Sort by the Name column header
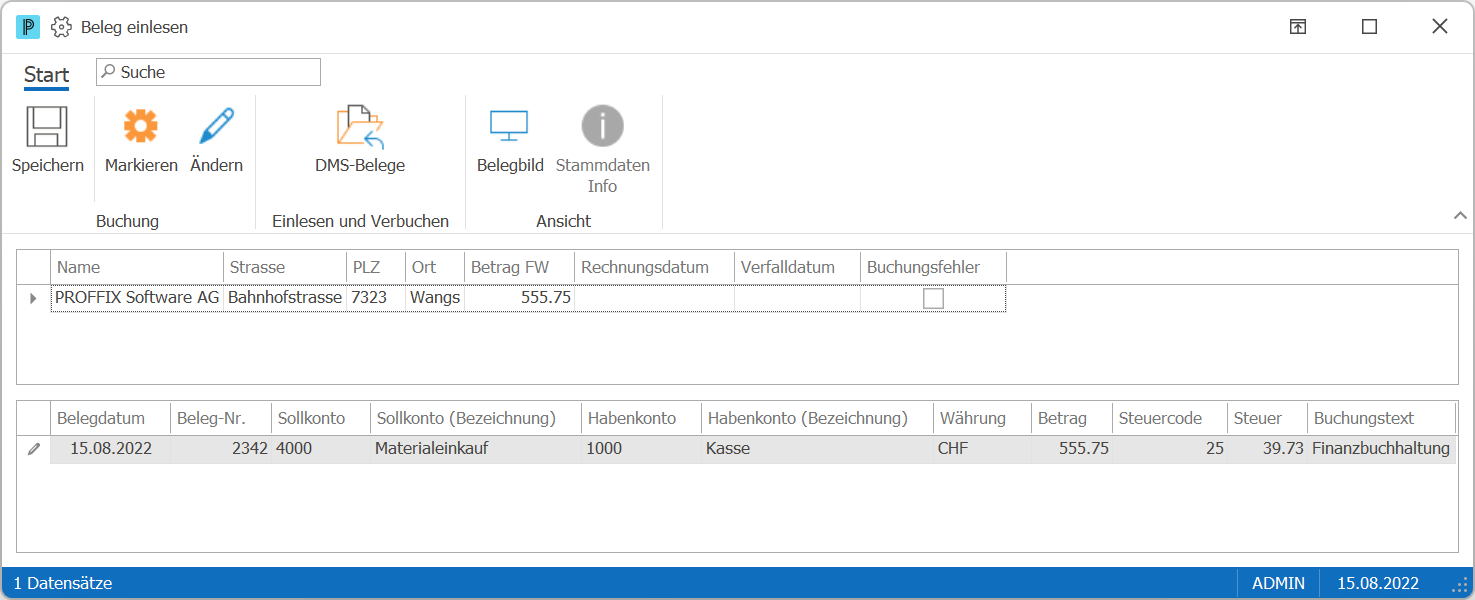Viewport: 1475px width, 600px height. pos(137,267)
